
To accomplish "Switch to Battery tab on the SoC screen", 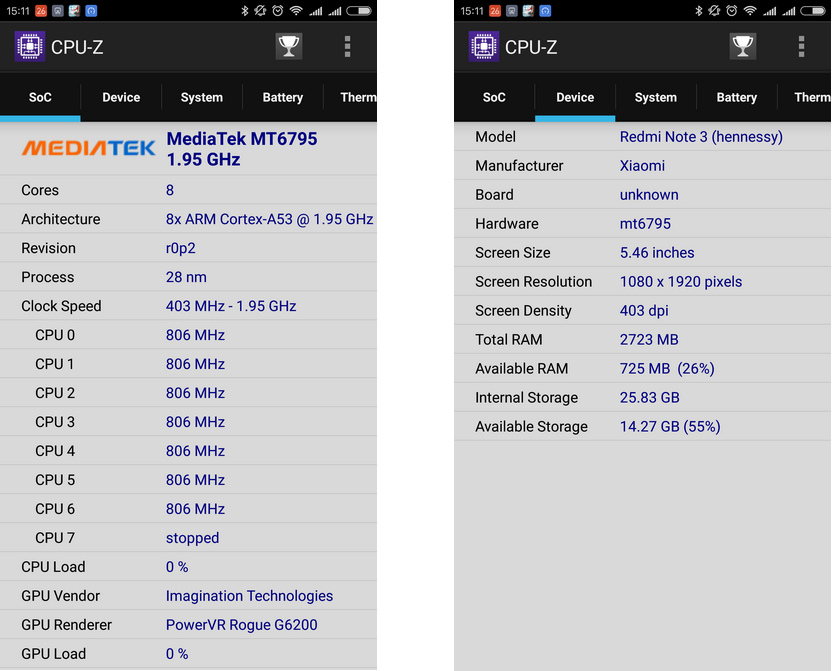I will point(283,97).
